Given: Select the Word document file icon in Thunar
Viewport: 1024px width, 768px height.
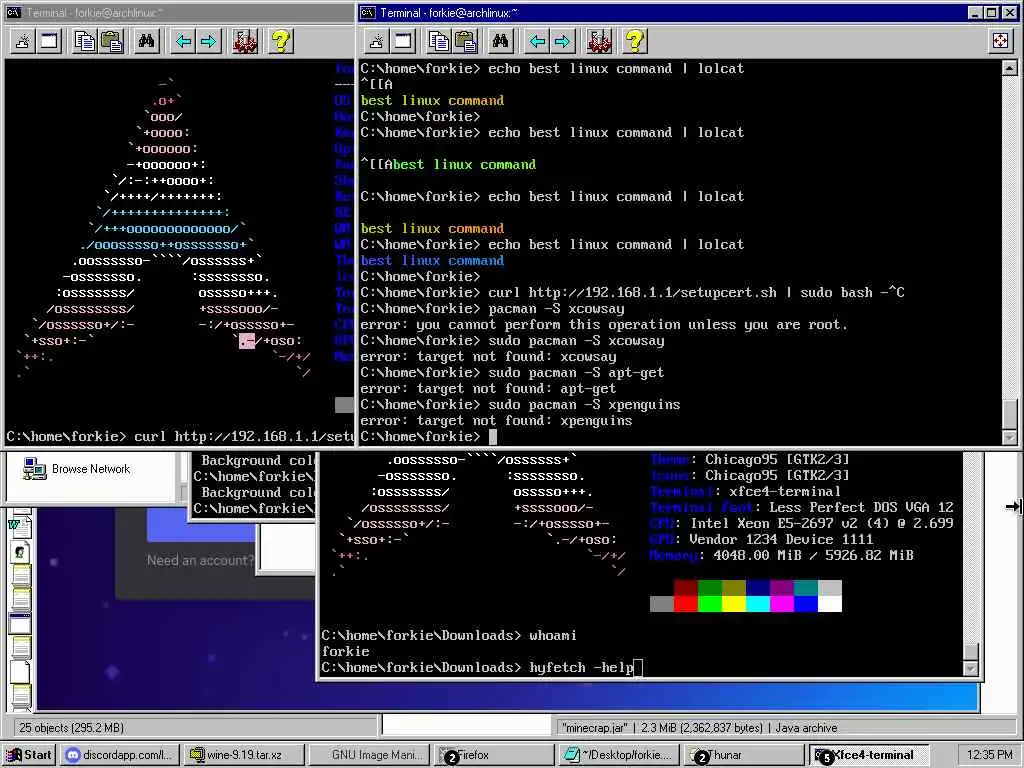Looking at the screenshot, I should click(x=18, y=525).
